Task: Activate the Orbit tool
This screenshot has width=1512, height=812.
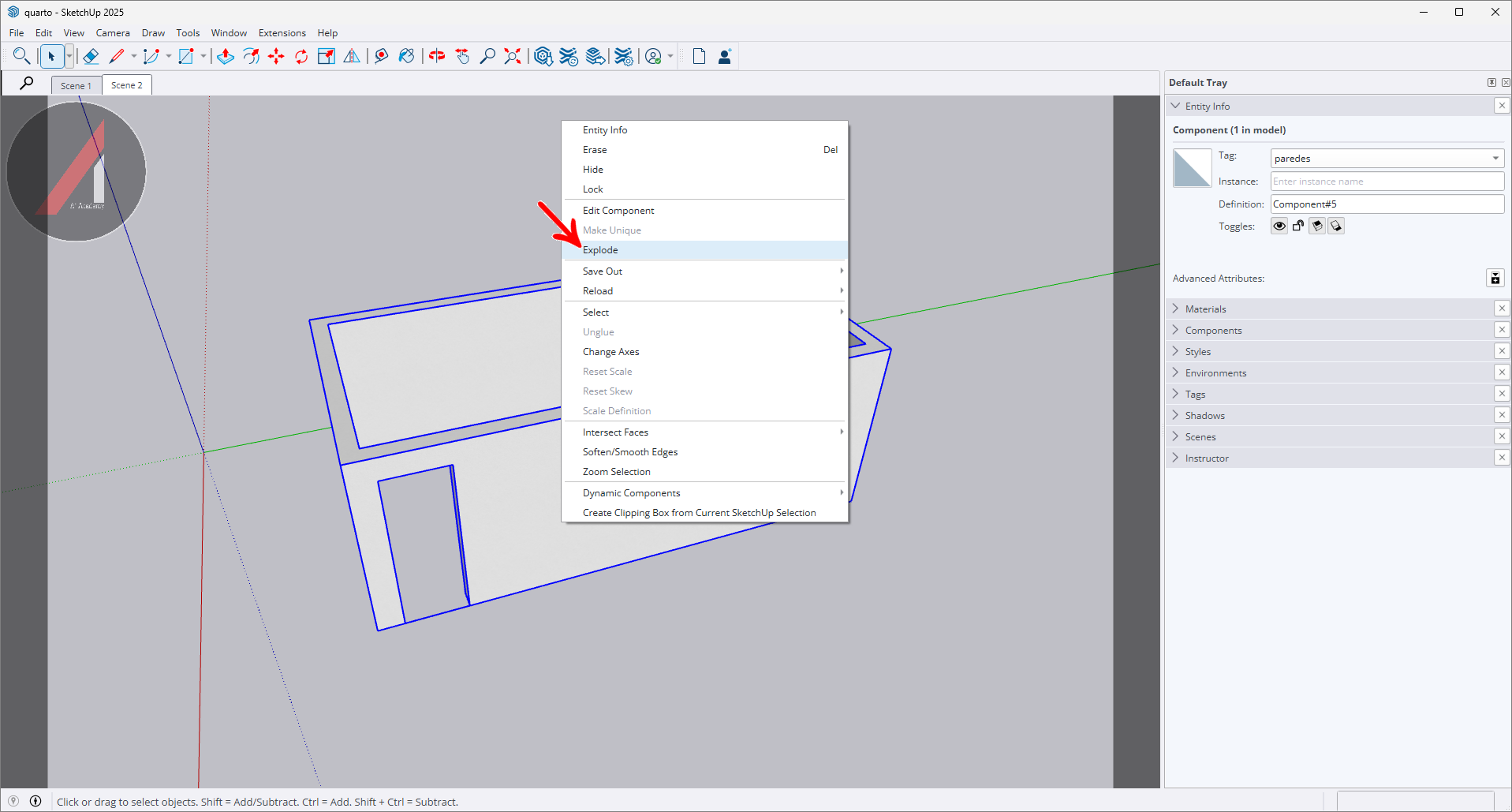Action: coord(437,56)
